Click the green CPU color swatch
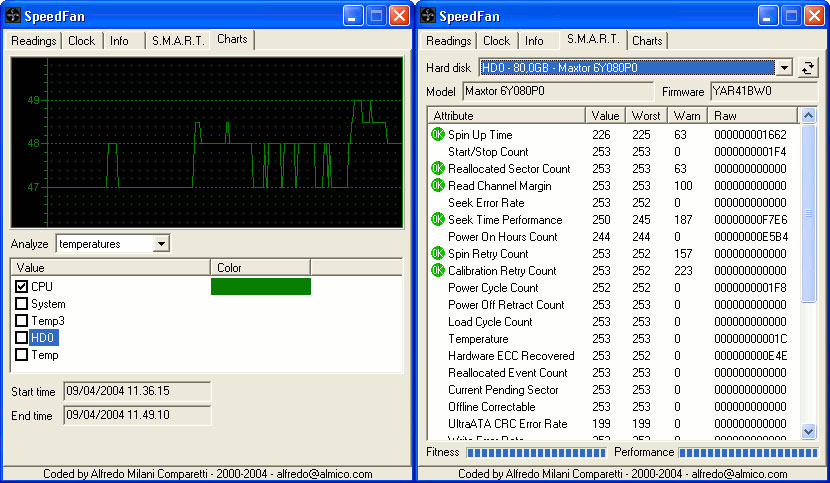 (x=260, y=287)
